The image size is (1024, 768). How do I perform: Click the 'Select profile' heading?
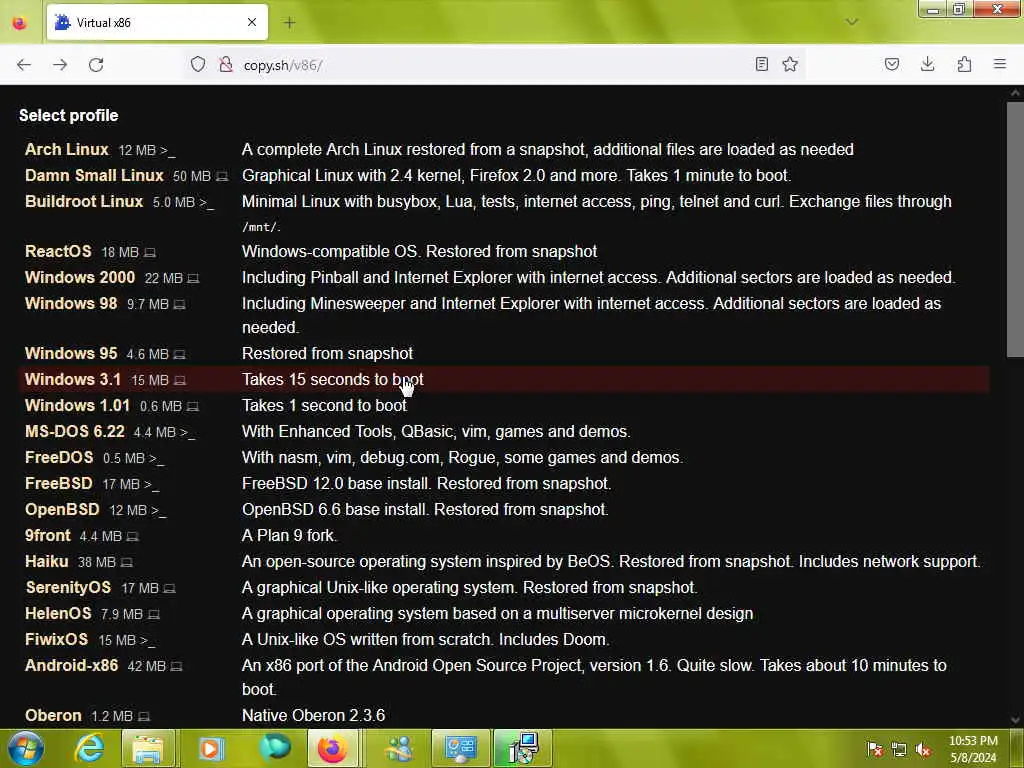point(69,116)
